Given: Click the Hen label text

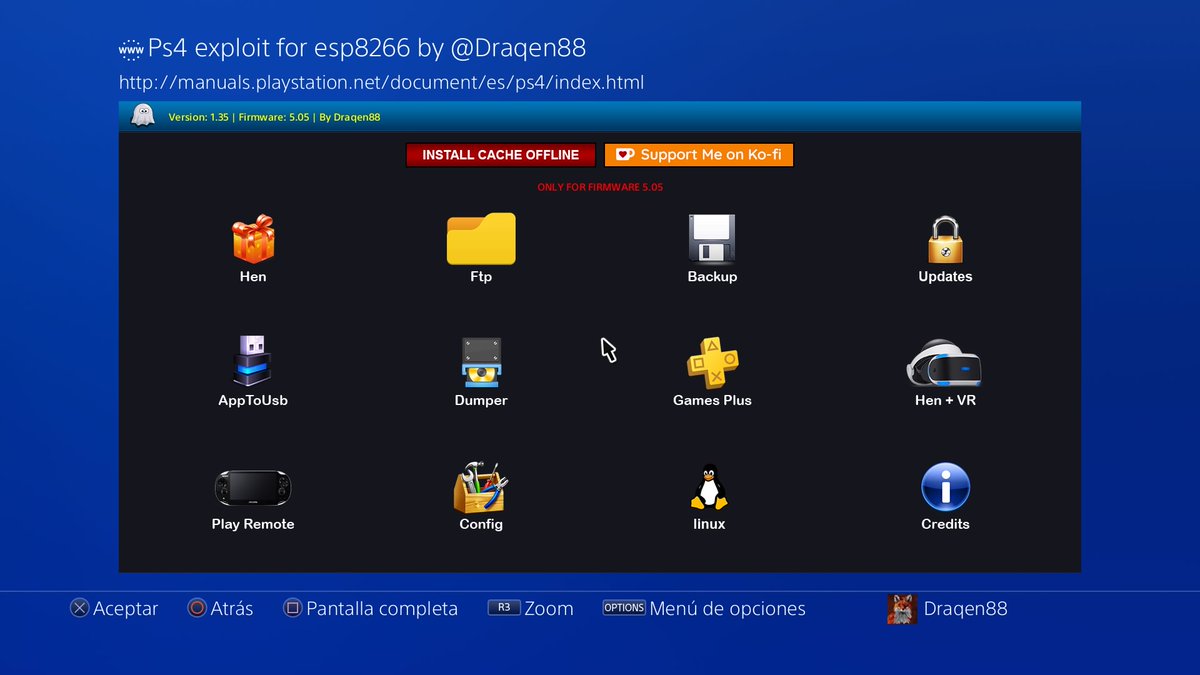Looking at the screenshot, I should (253, 276).
